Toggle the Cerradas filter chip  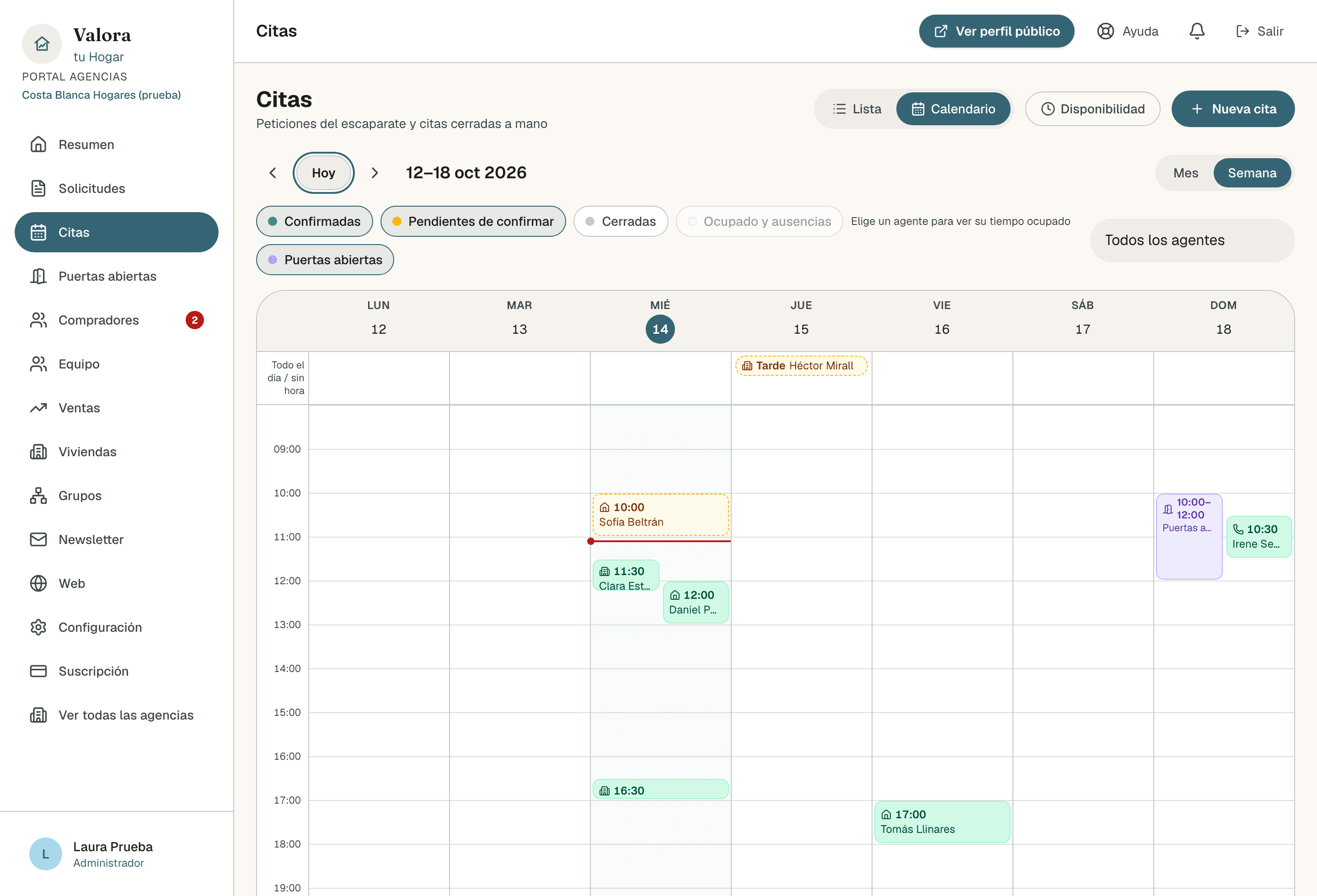[x=621, y=221]
